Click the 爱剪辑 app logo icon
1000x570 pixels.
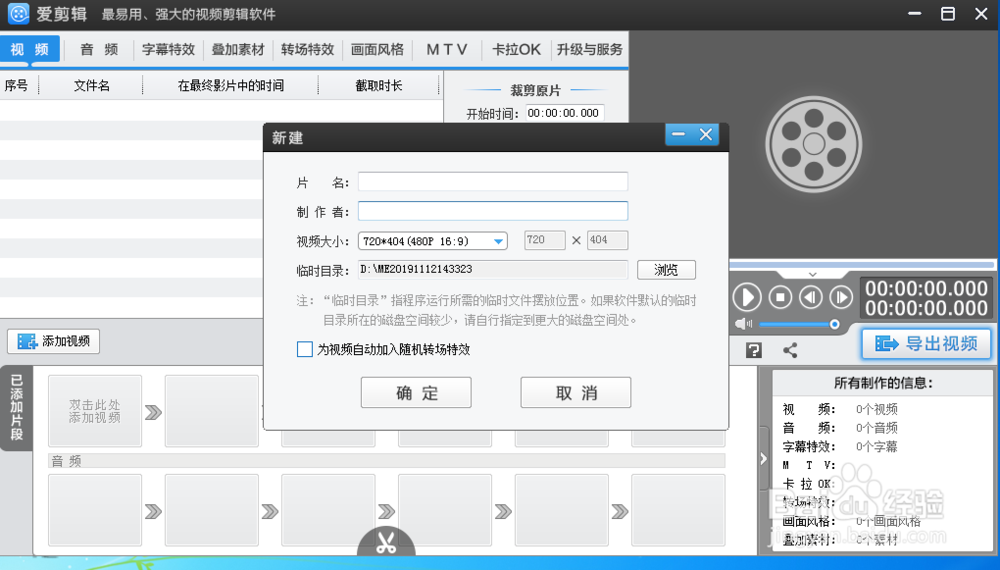[18, 13]
